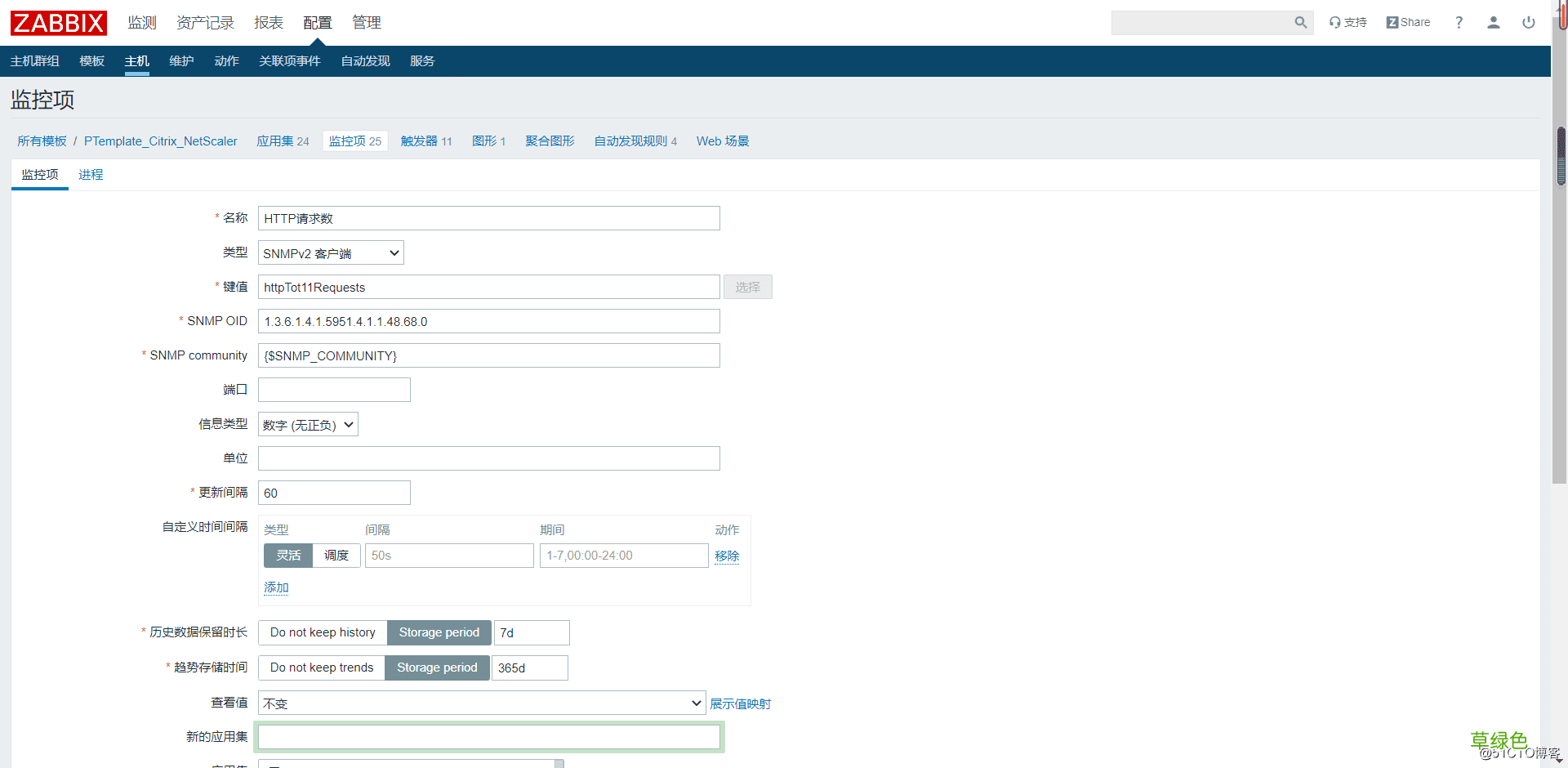
Task: Open the 触发器 11 link
Action: [426, 141]
